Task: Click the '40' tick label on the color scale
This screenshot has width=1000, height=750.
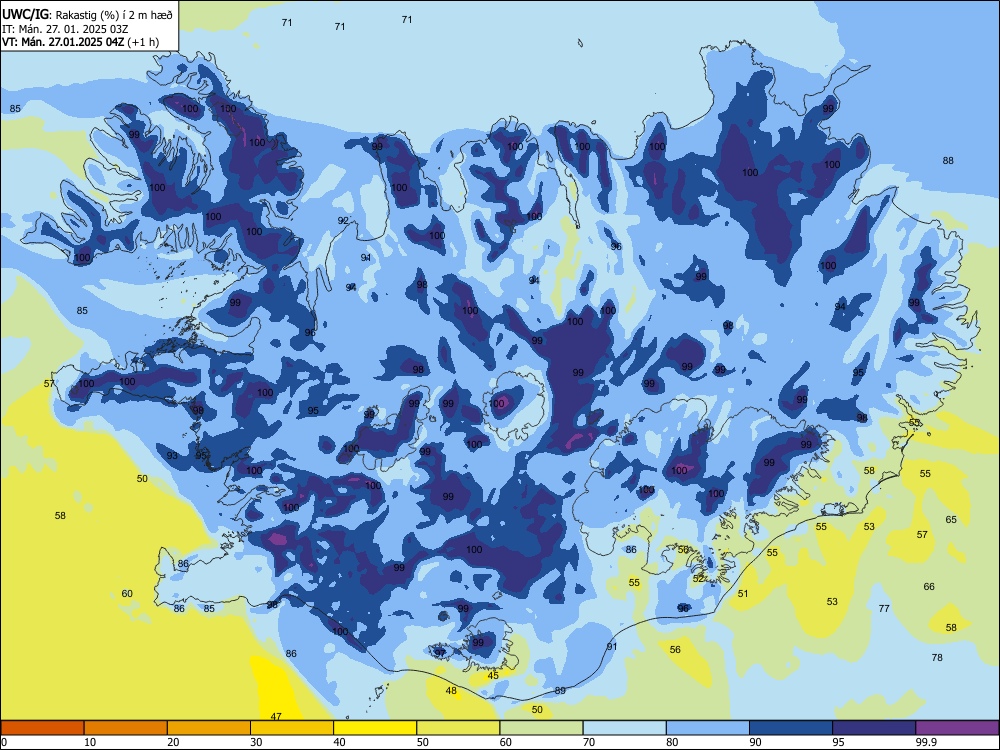Action: [339, 742]
